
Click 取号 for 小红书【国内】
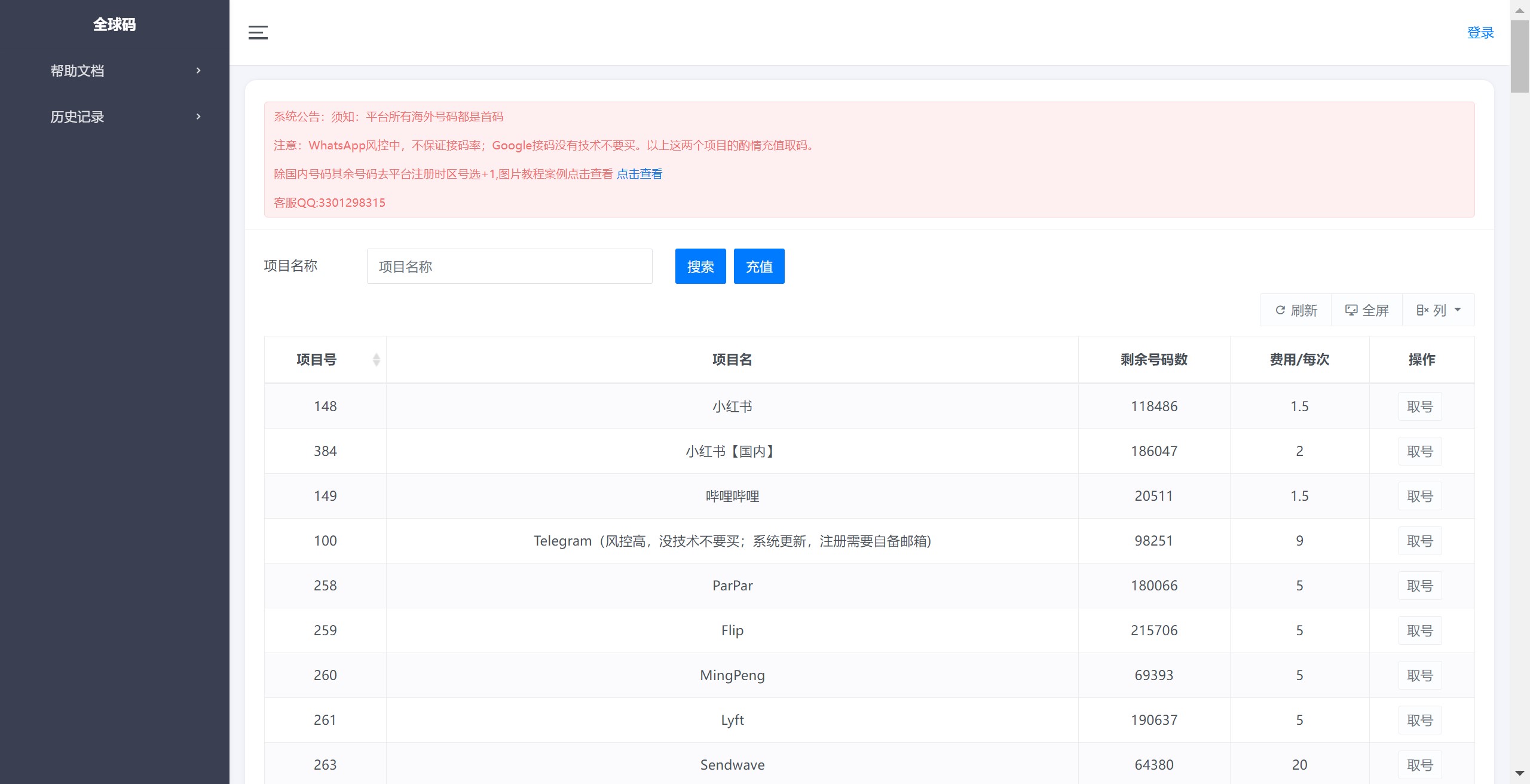pos(1420,451)
